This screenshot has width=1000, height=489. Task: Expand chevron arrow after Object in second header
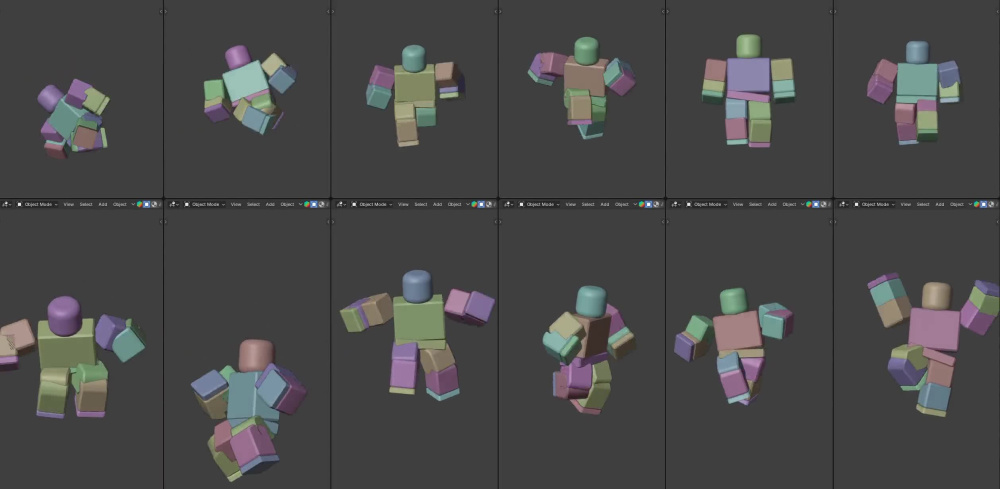click(300, 204)
